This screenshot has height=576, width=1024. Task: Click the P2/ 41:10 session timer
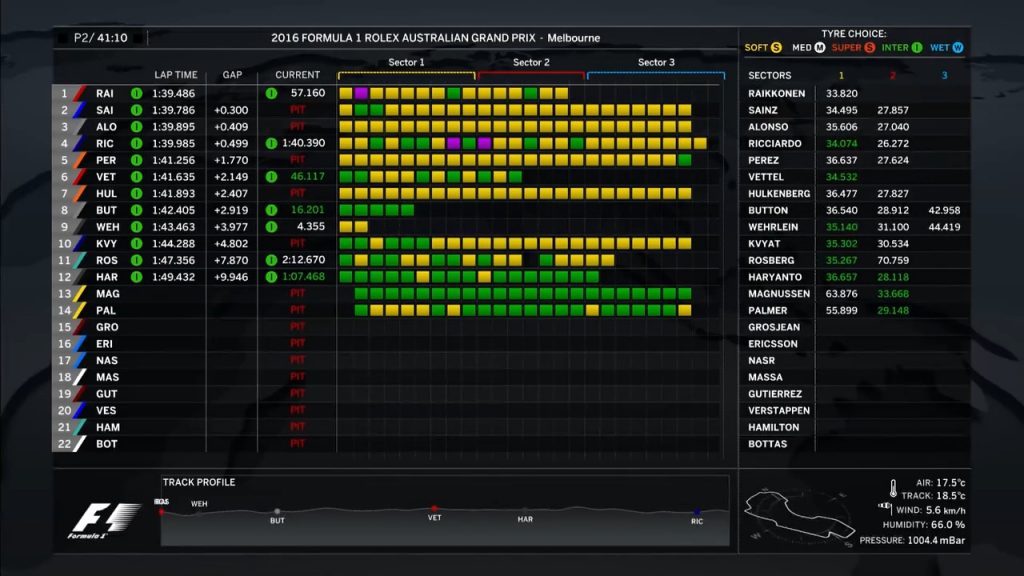coord(101,38)
